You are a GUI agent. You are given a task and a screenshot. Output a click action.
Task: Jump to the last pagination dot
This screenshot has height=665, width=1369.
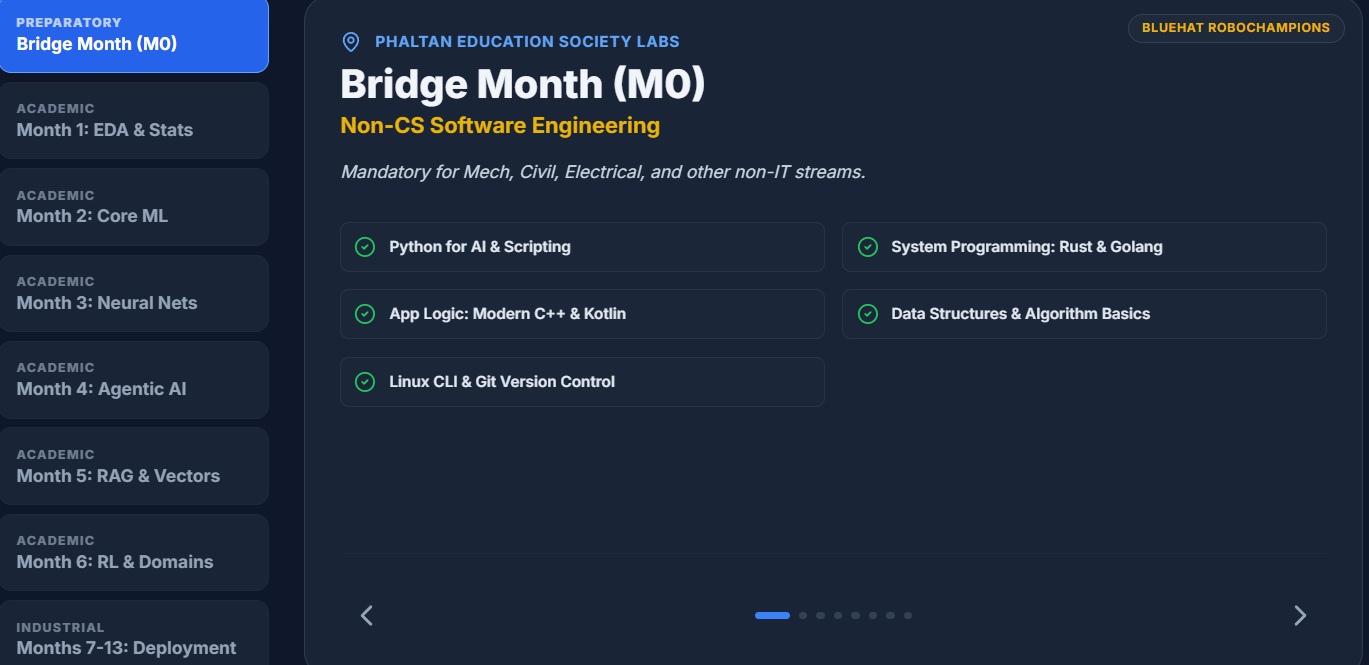pos(908,616)
